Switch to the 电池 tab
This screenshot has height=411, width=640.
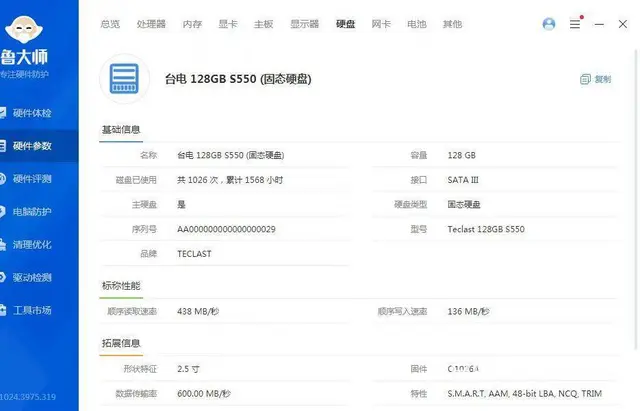tap(417, 24)
